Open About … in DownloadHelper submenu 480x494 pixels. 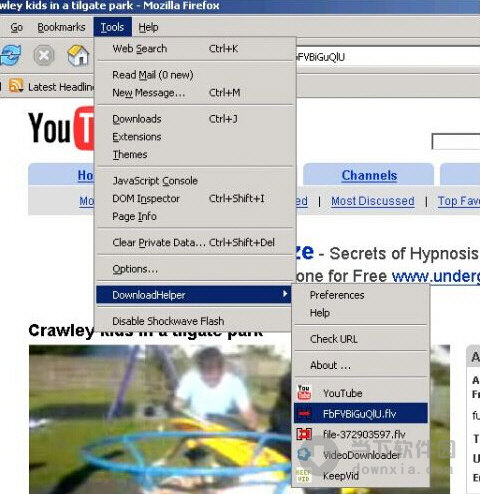point(361,365)
